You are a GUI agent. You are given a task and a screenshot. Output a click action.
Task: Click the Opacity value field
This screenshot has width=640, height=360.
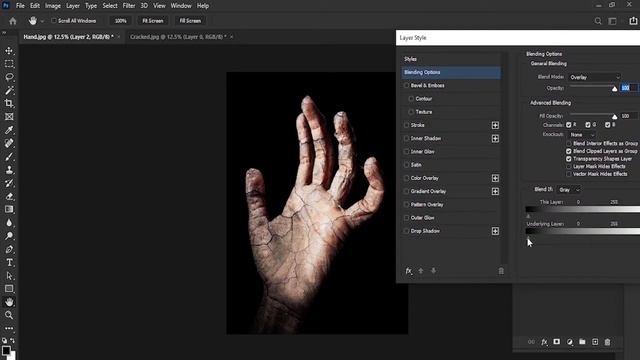629,88
